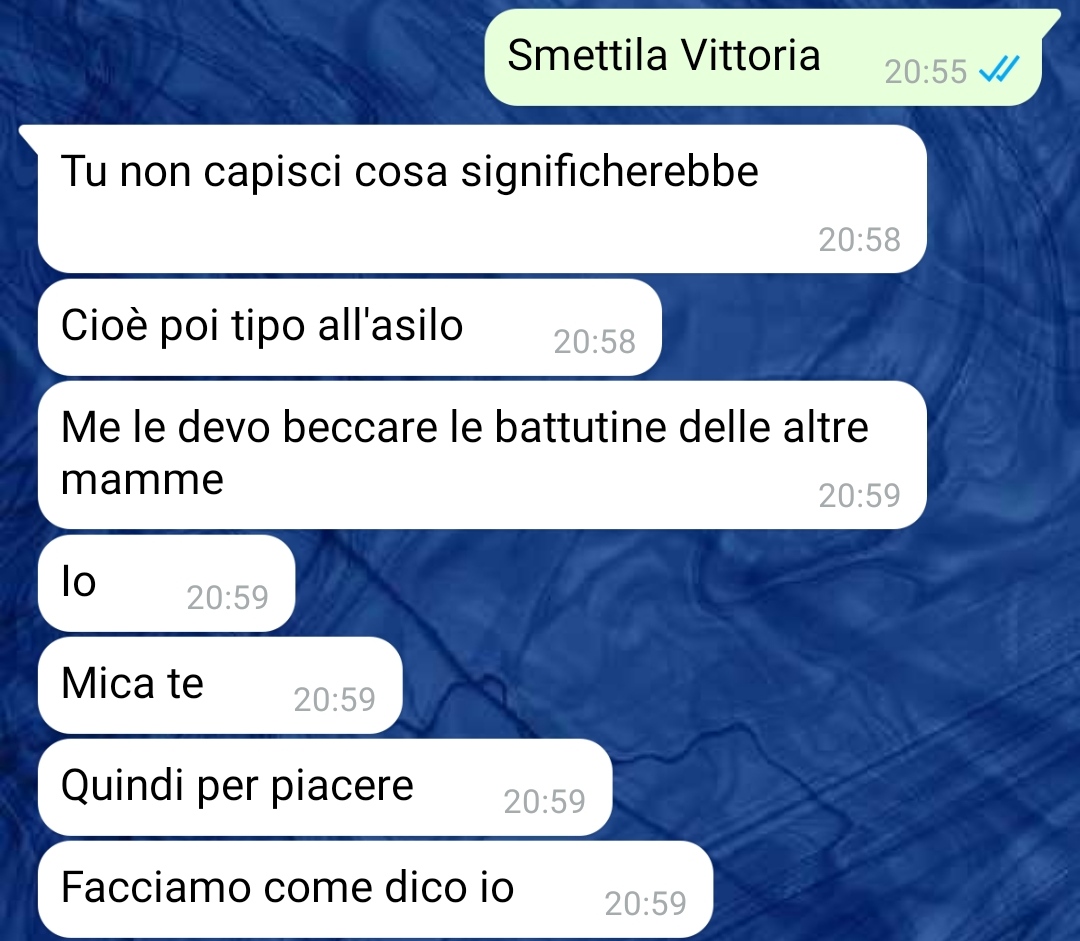Click the 20:58 timestamp beside 'all'asilo' message
The height and width of the screenshot is (941, 1080).
coord(594,342)
